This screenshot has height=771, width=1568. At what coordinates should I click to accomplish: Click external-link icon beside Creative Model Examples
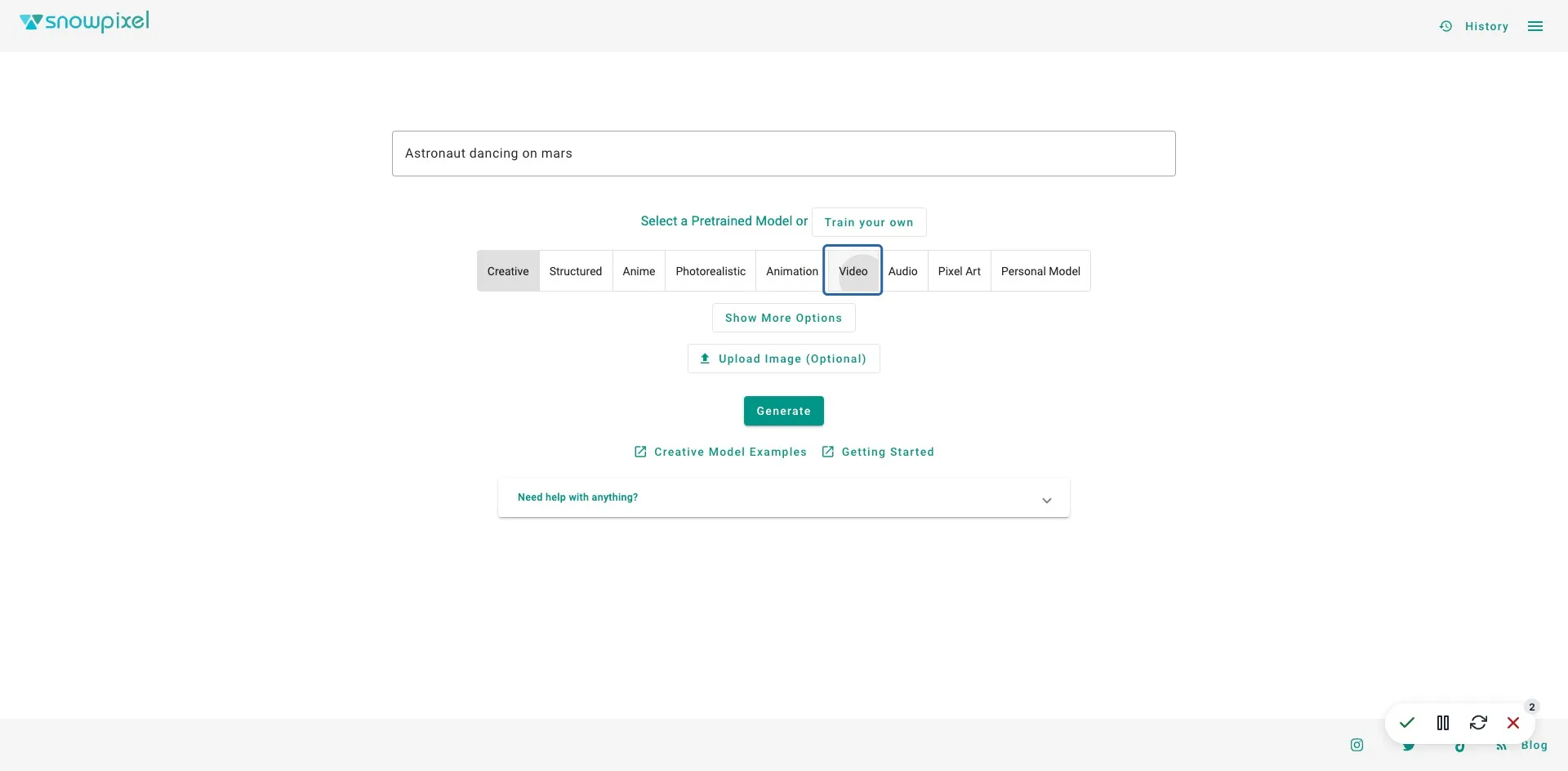point(641,452)
